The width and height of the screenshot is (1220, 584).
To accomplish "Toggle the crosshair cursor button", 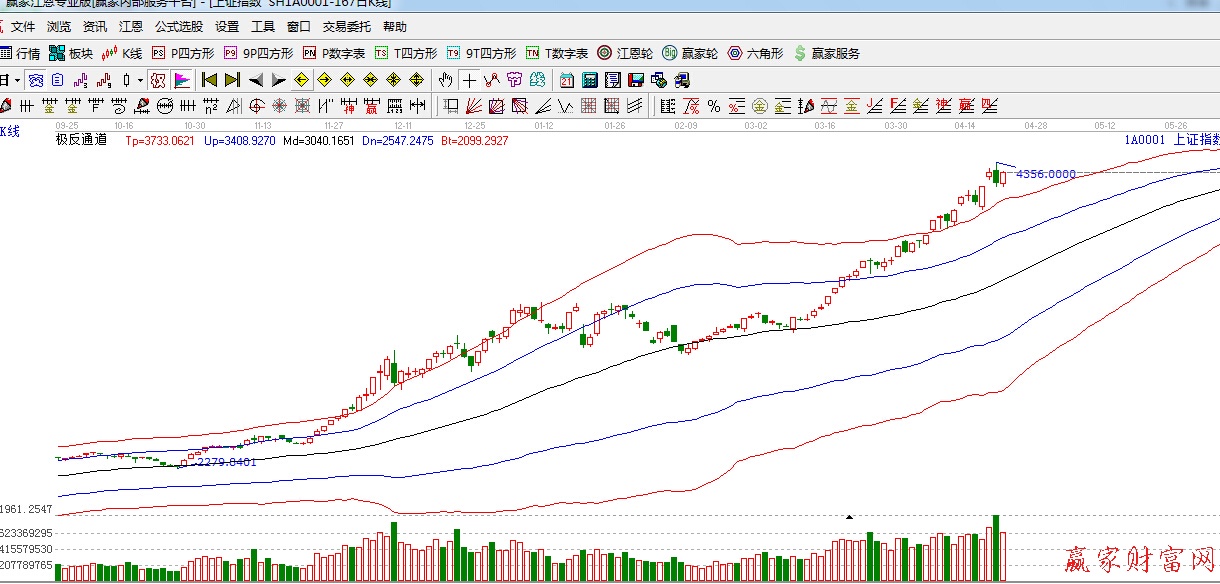I will (468, 80).
